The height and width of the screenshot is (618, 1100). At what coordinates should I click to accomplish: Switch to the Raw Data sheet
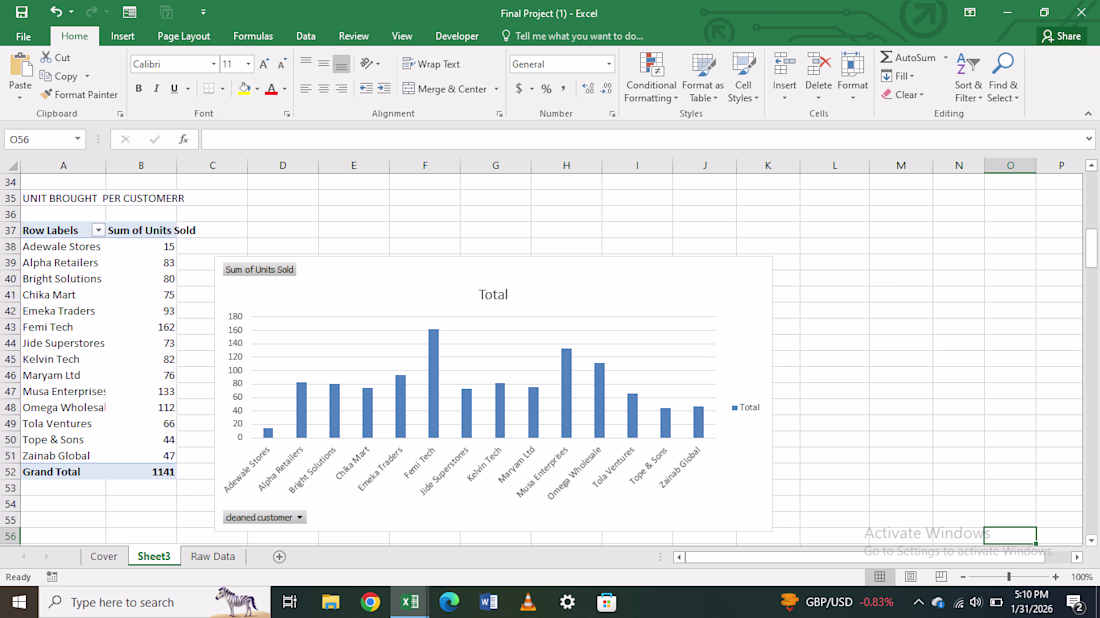coord(213,556)
